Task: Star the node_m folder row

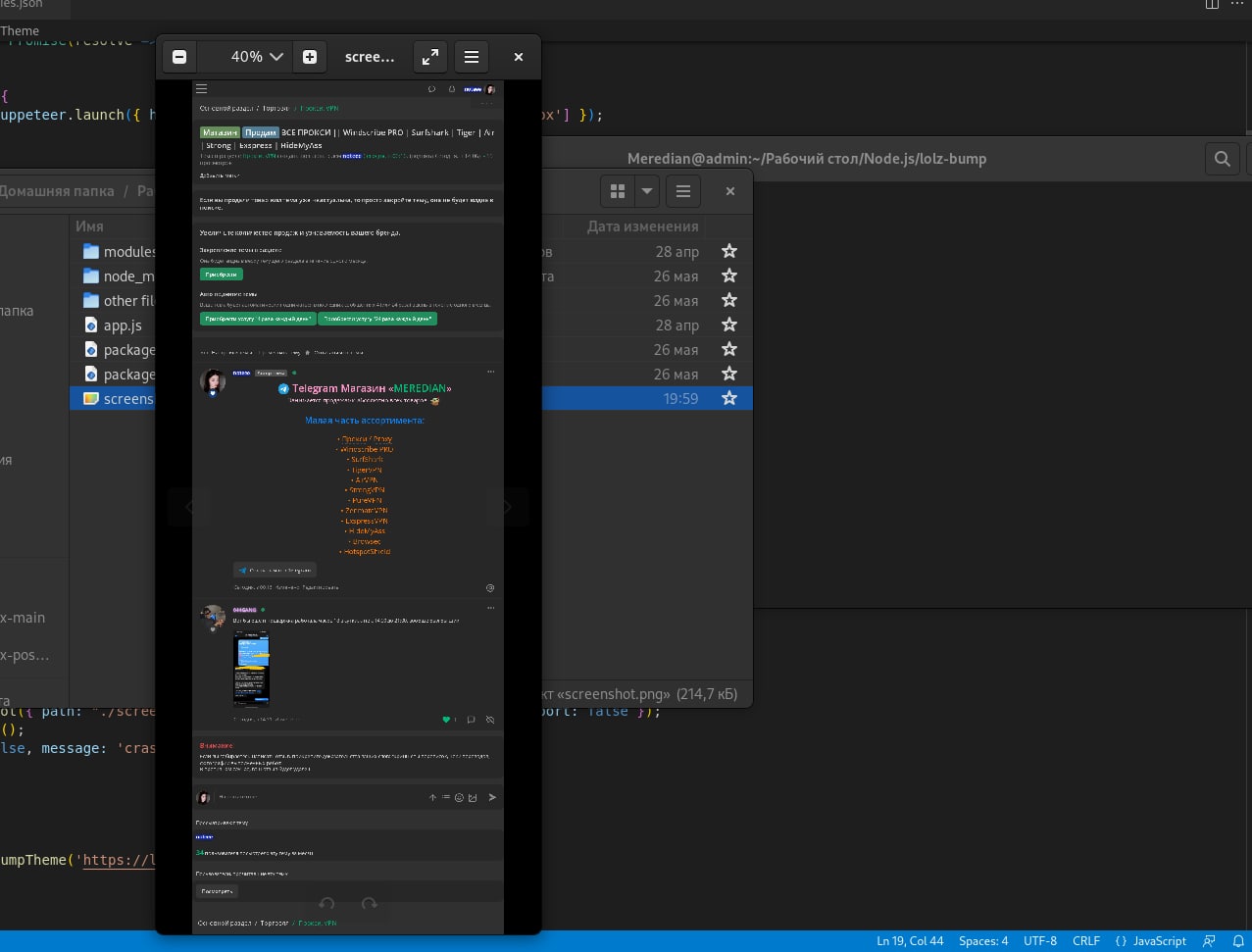Action: (729, 276)
